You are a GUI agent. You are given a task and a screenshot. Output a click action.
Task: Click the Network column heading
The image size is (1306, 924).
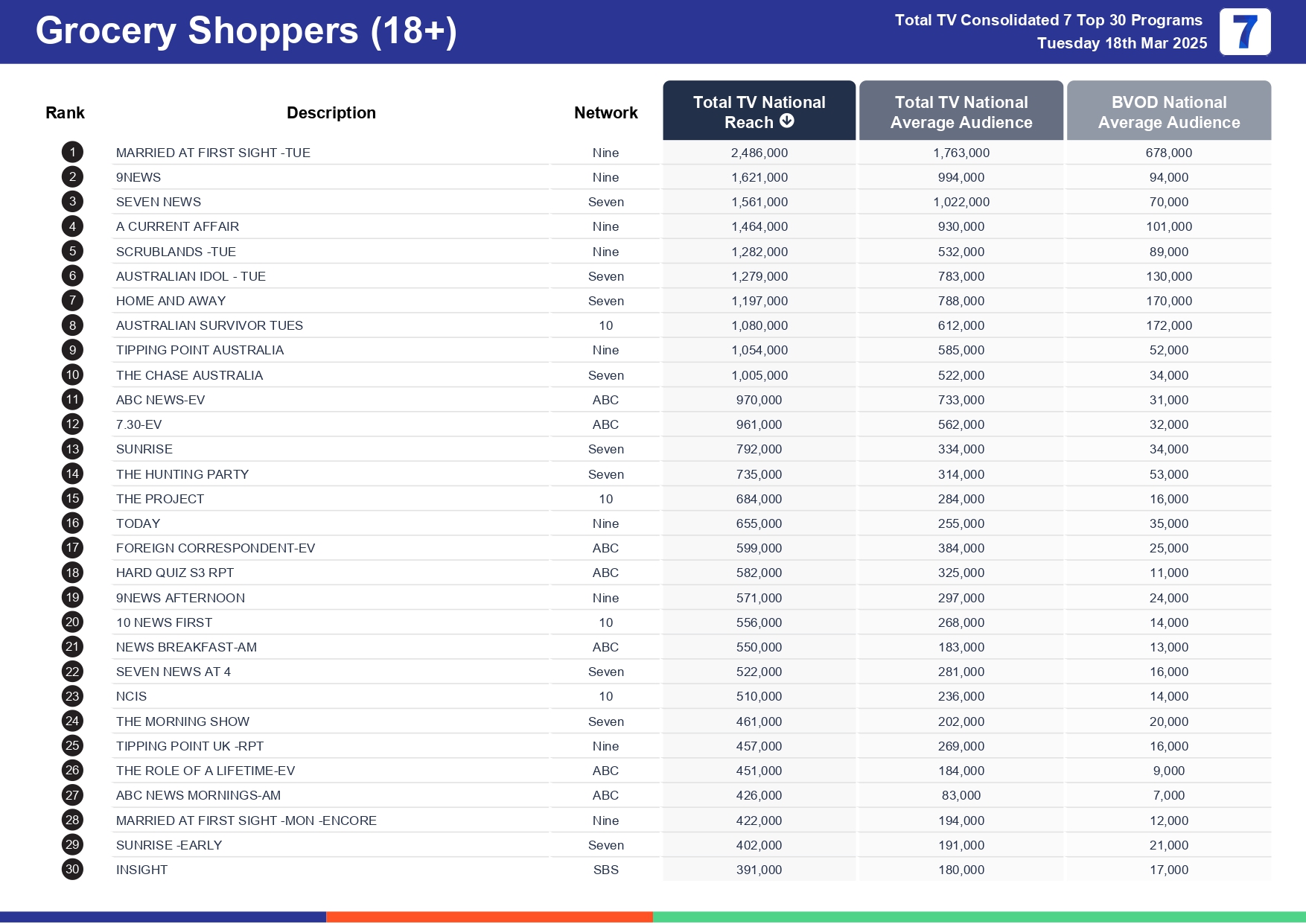pos(605,113)
